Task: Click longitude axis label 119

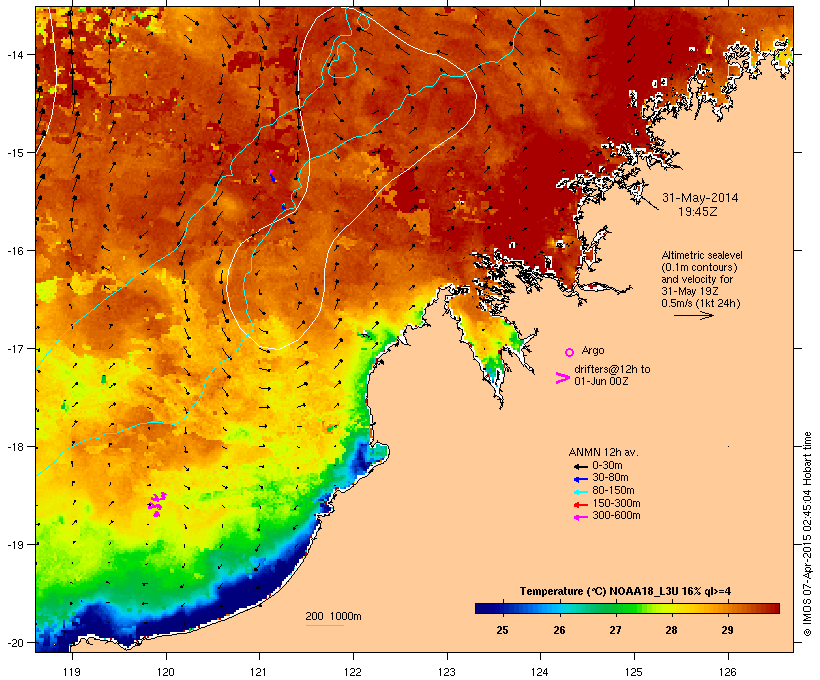Action: click(72, 672)
